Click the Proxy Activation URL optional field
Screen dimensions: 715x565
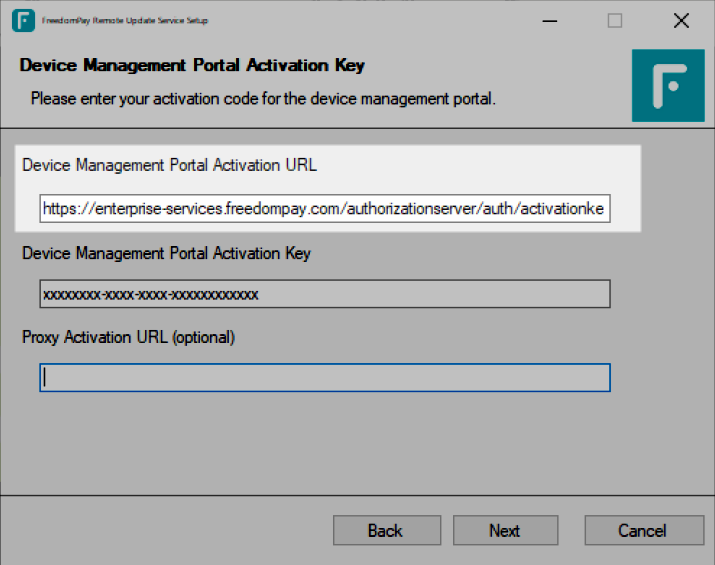tap(325, 378)
